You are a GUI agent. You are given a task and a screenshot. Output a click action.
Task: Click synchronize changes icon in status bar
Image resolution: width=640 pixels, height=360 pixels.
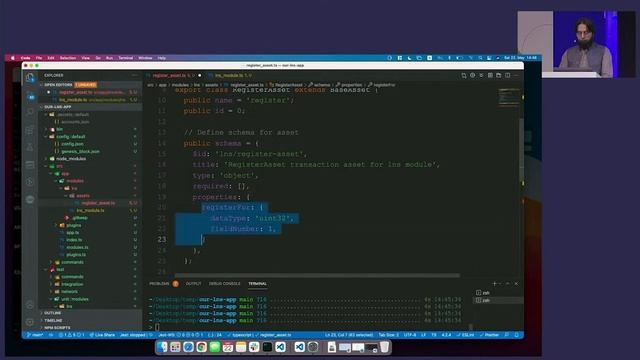[x=51, y=335]
